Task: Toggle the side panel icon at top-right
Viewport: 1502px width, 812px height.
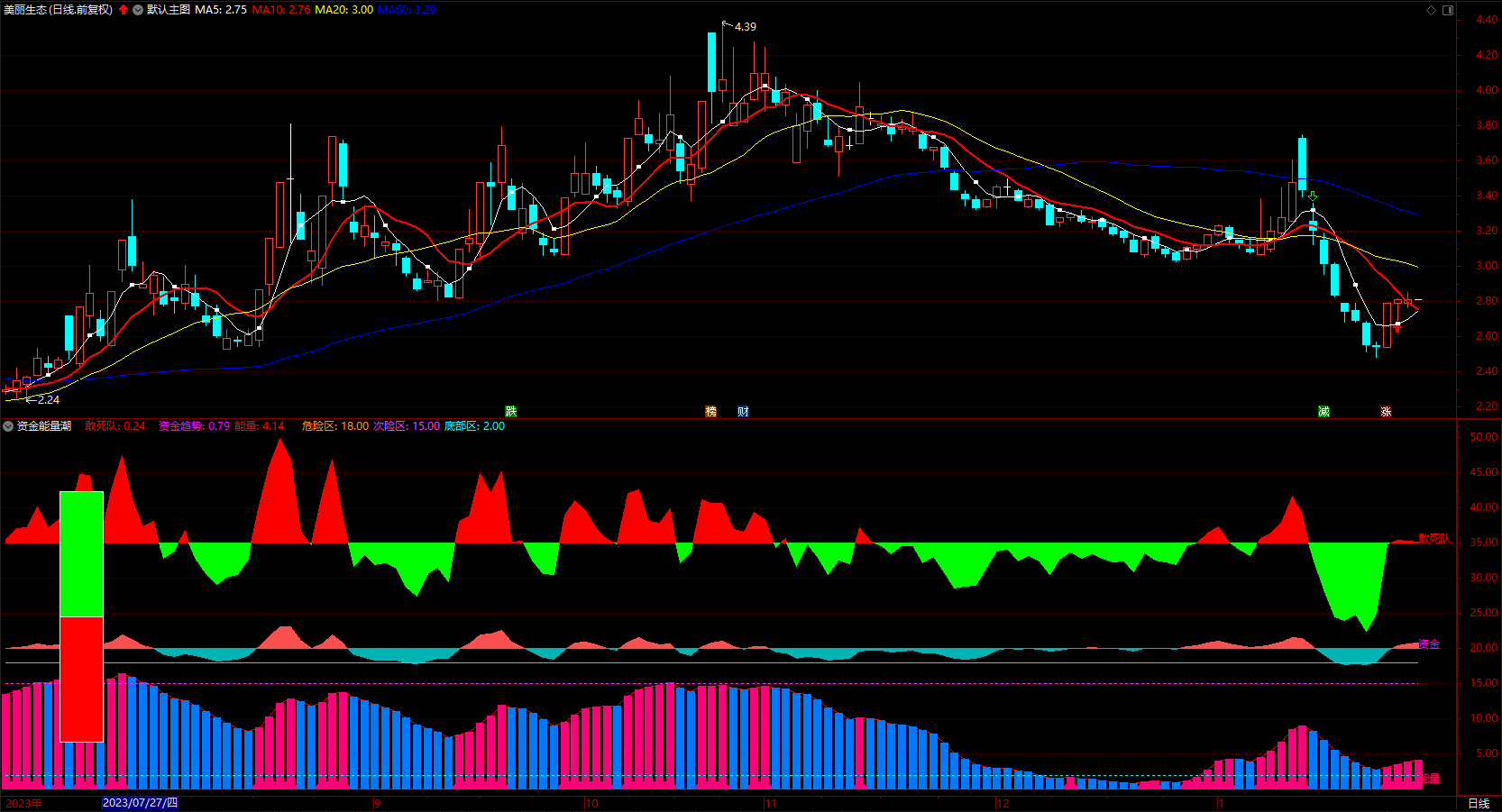Action: (1448, 10)
